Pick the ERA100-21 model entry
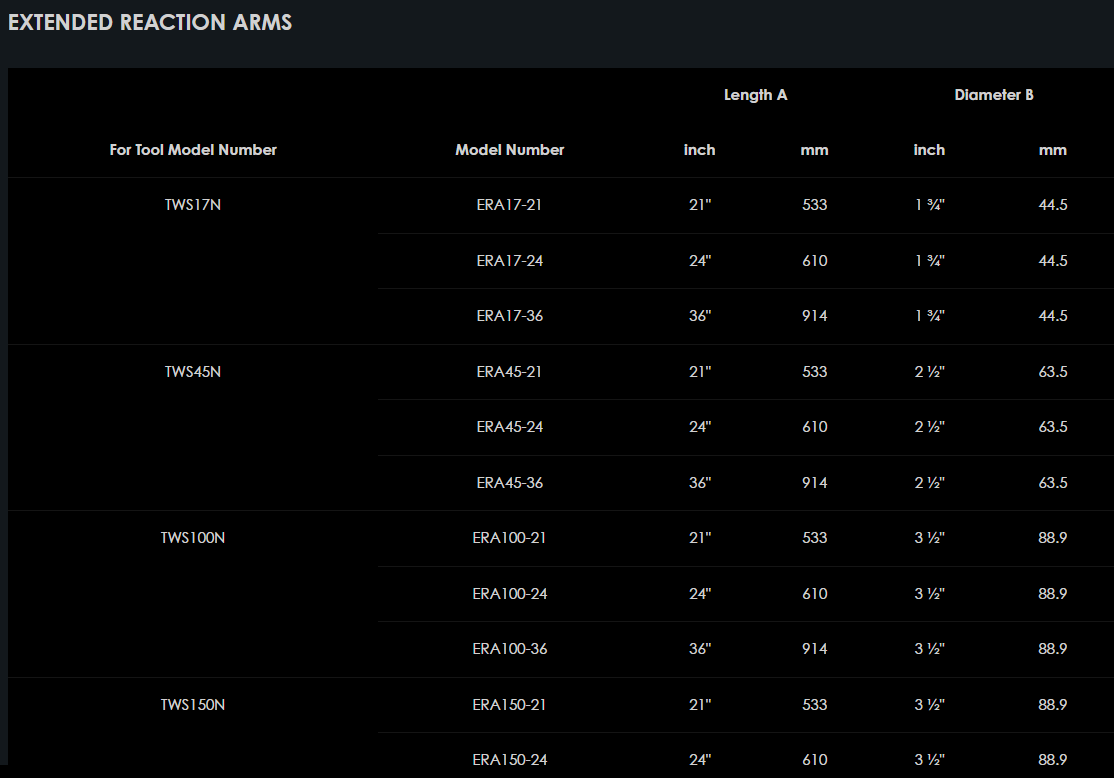The image size is (1114, 778). pyautogui.click(x=509, y=538)
